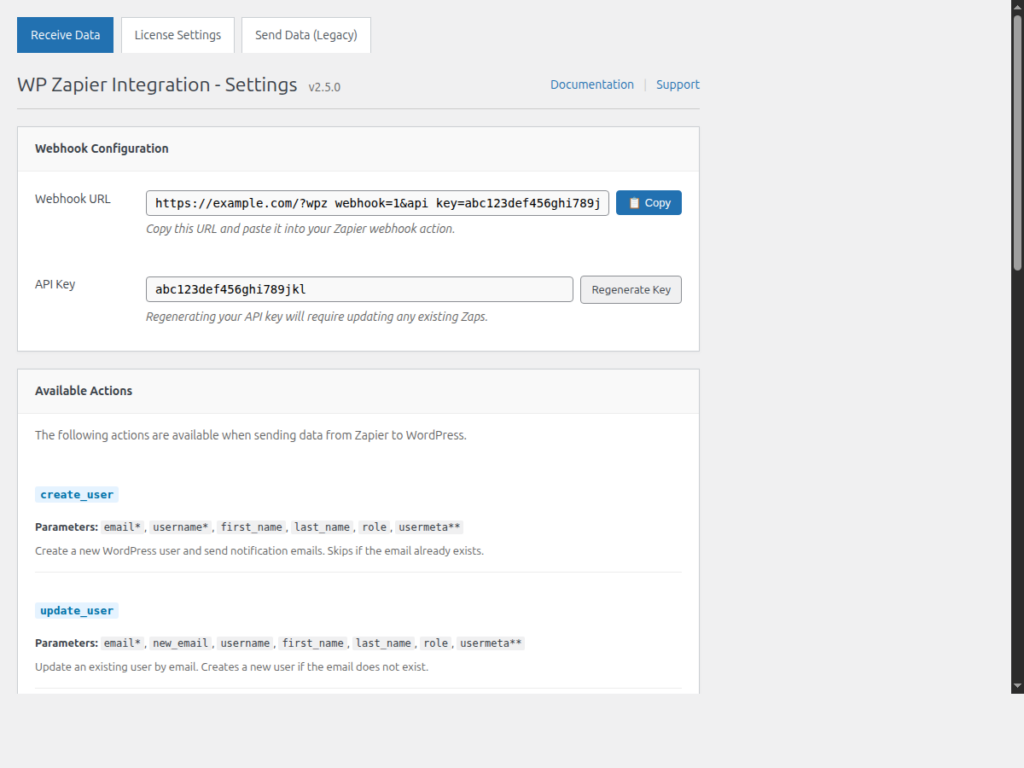Open the Documentation link
This screenshot has width=1024, height=768.
coord(592,85)
